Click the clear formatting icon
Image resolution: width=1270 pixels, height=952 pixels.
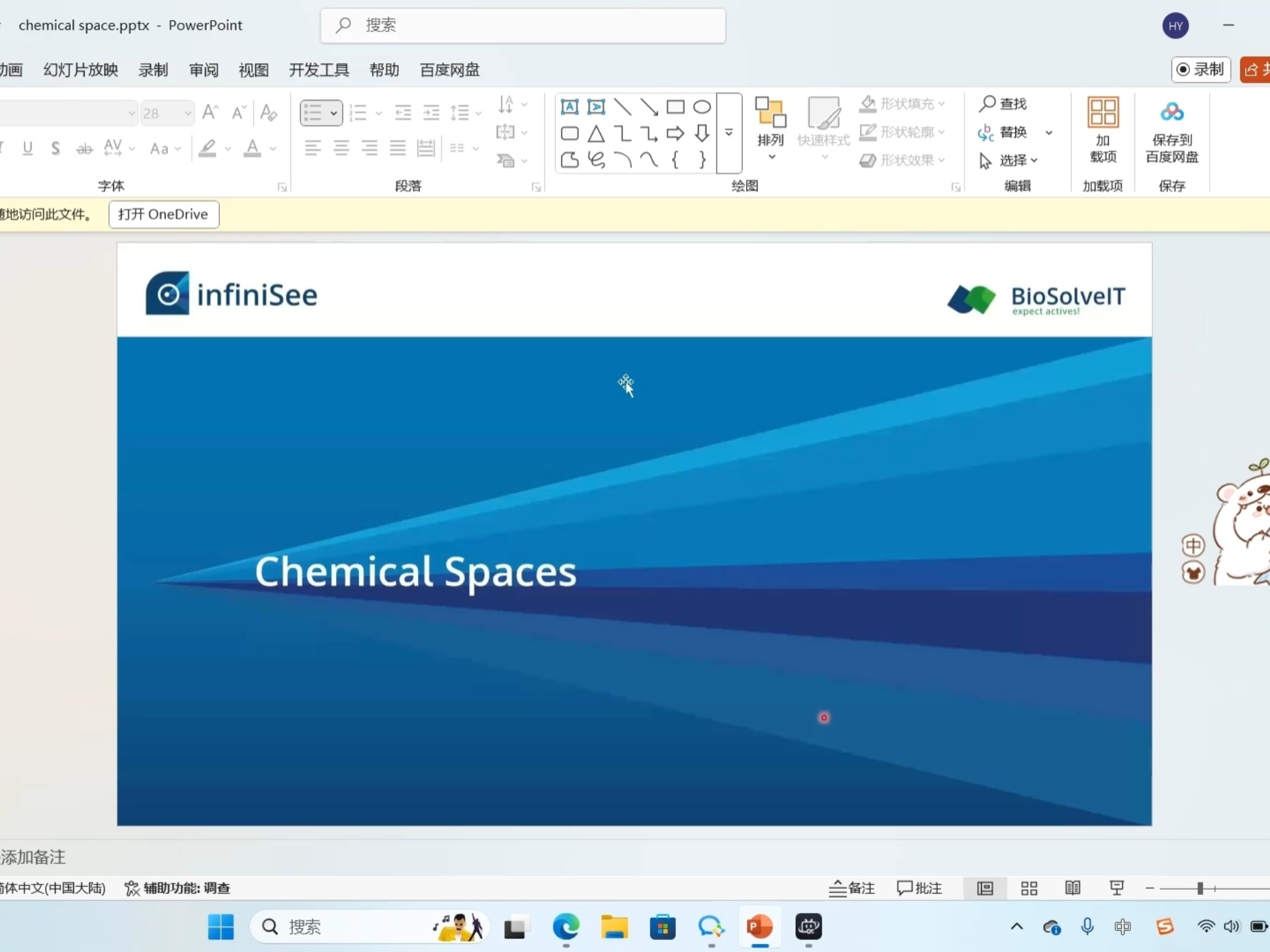[269, 112]
